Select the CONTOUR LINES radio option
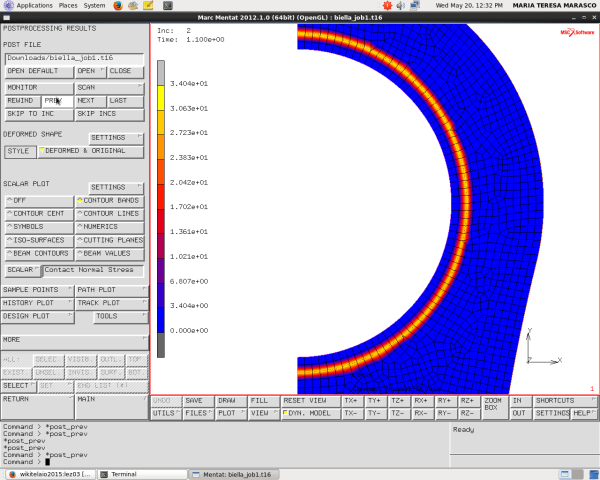Screen dimensions: 600x480 [109, 214]
